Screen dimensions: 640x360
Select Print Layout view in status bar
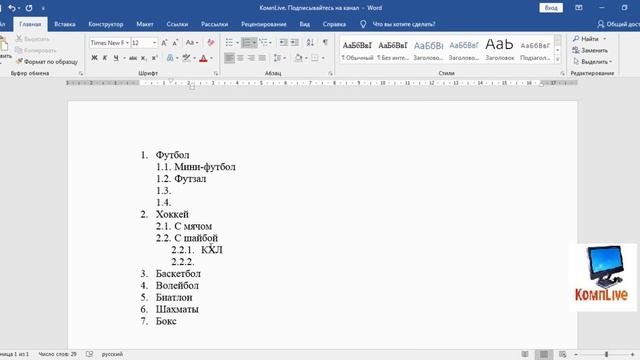(x=544, y=354)
